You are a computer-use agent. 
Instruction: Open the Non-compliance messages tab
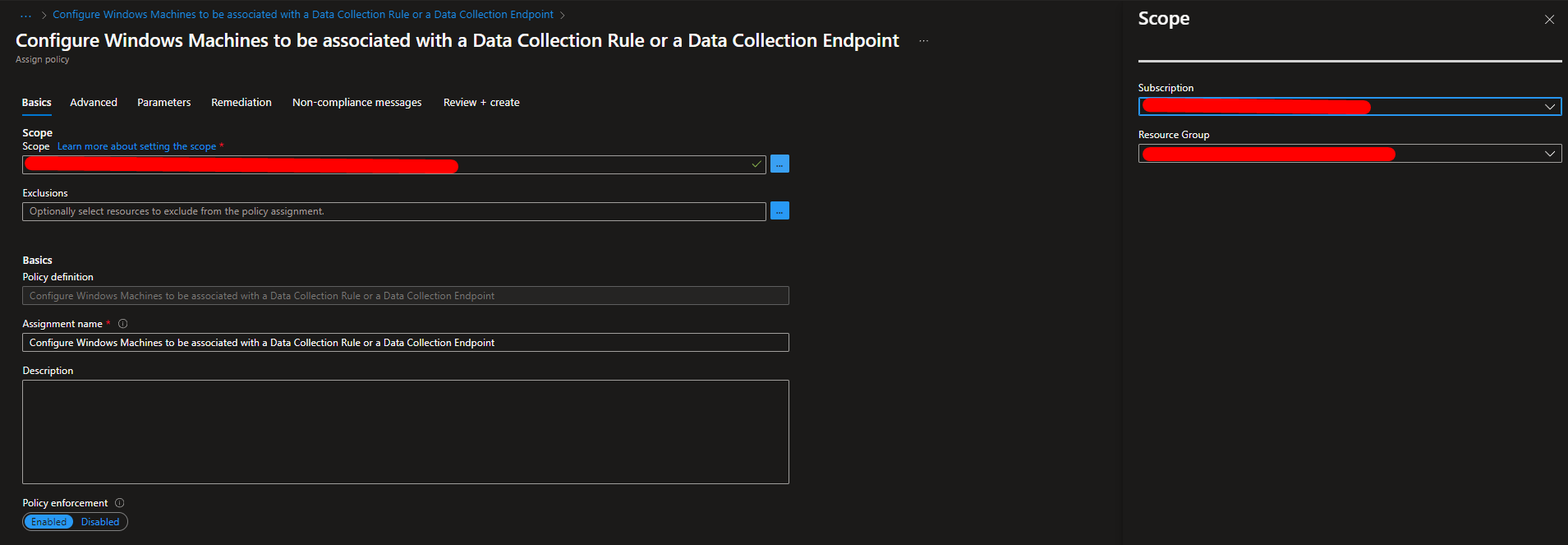coord(356,103)
